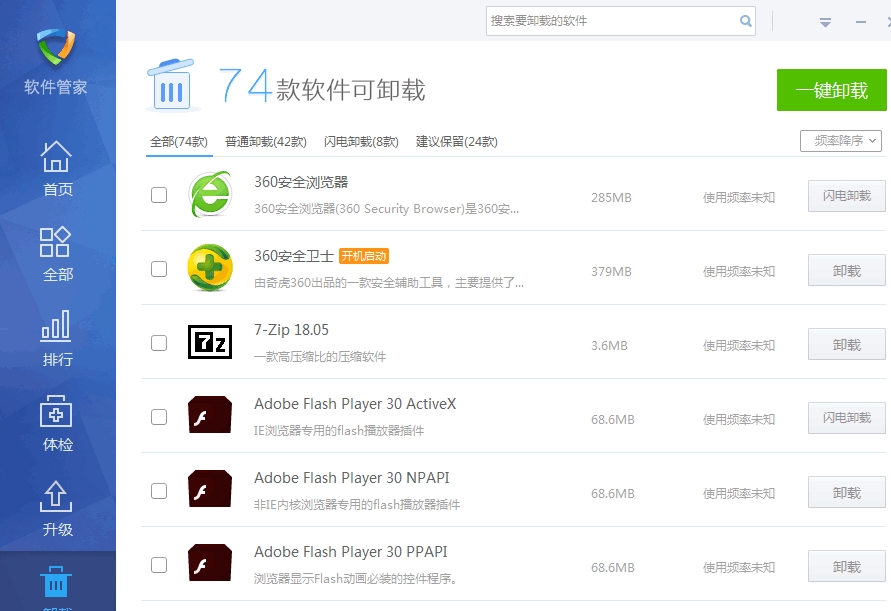Click the search magnifier icon
Screen dimensions: 891x611
[746, 21]
